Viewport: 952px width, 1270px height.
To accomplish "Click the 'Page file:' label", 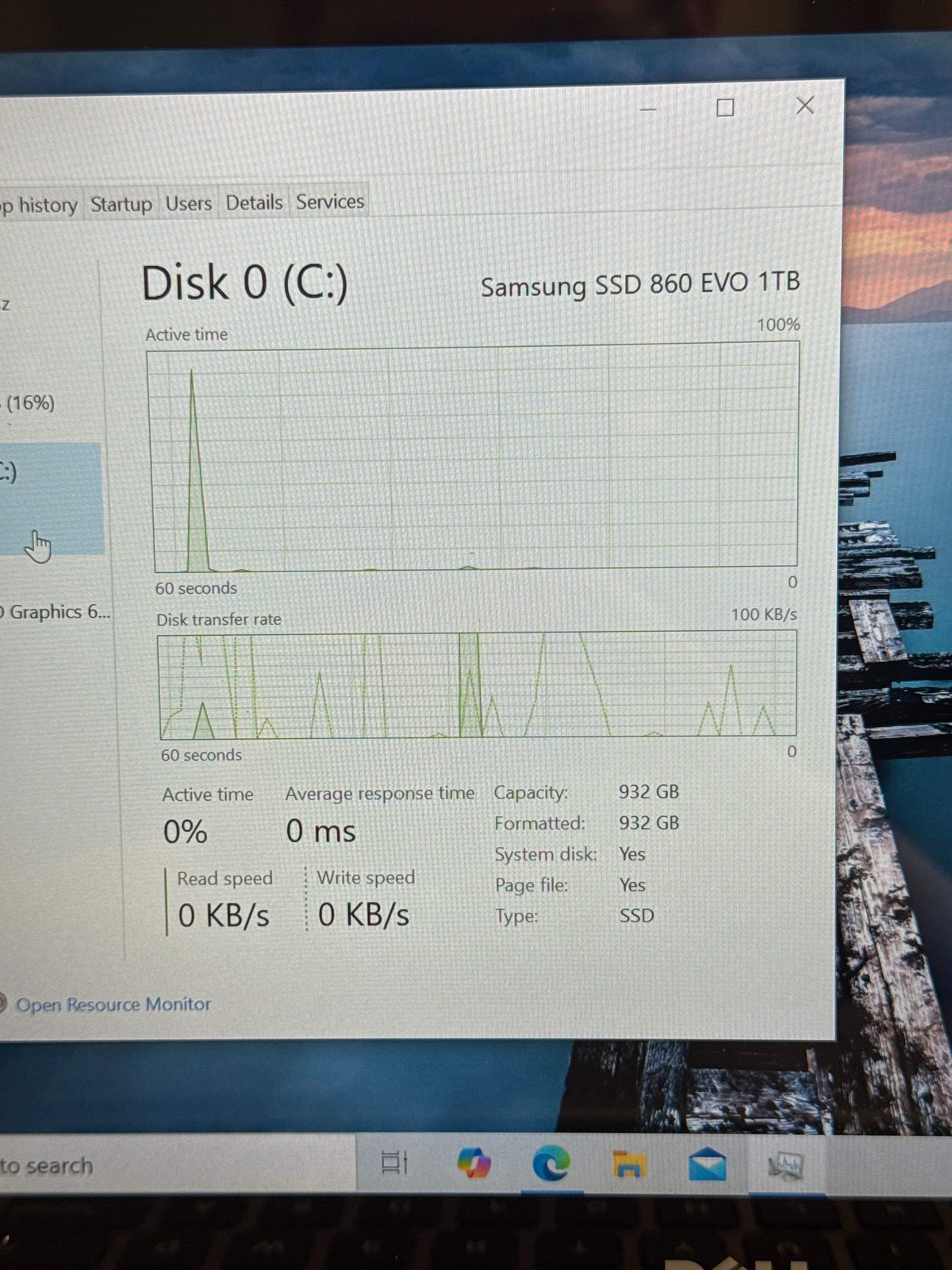I will click(x=532, y=885).
